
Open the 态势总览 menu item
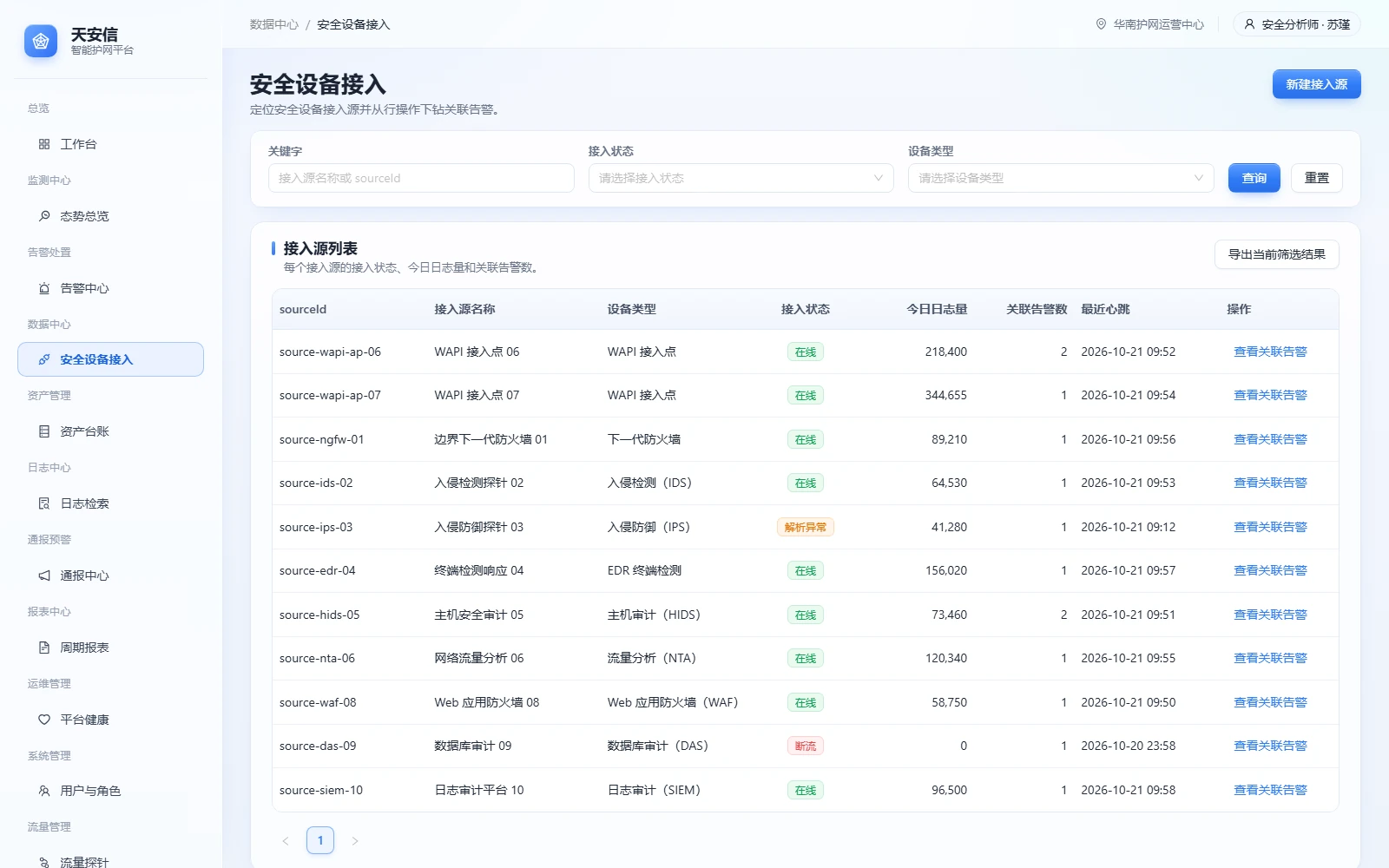[110, 216]
